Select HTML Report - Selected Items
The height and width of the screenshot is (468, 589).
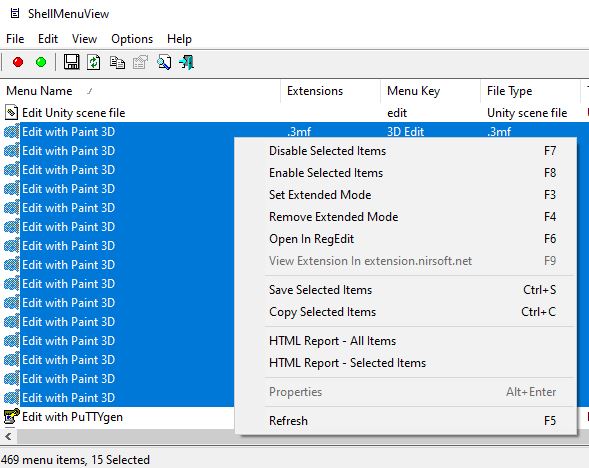coord(406,363)
